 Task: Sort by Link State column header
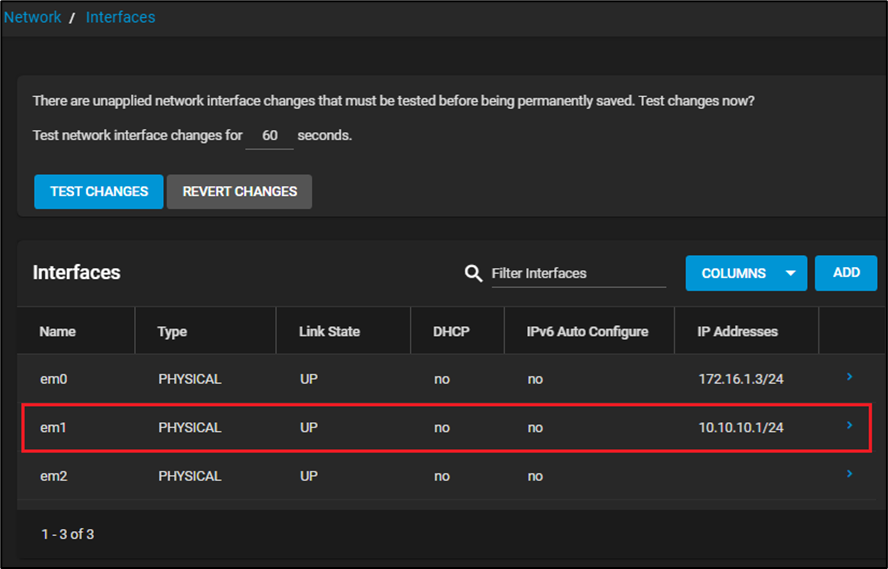(x=329, y=331)
